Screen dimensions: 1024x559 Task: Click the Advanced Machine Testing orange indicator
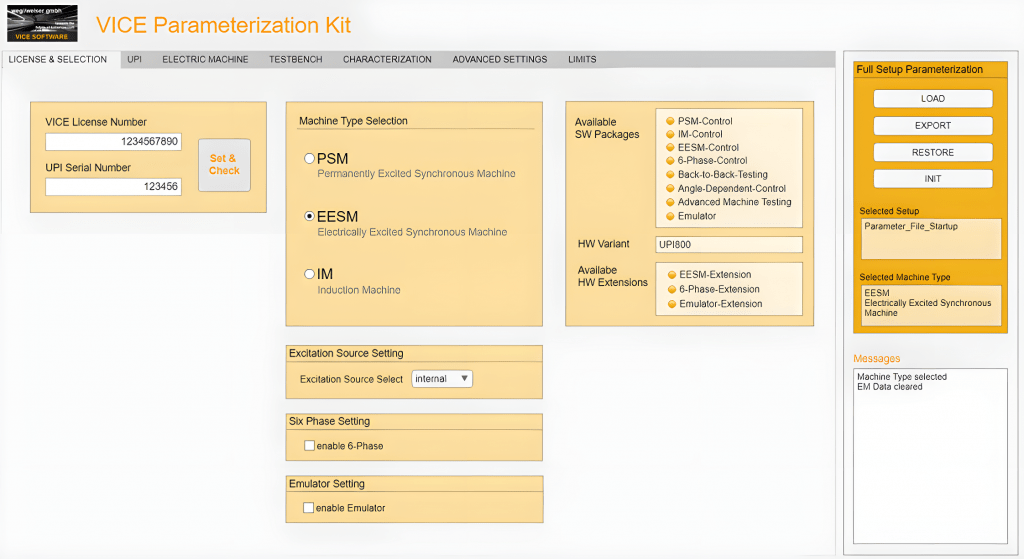670,202
